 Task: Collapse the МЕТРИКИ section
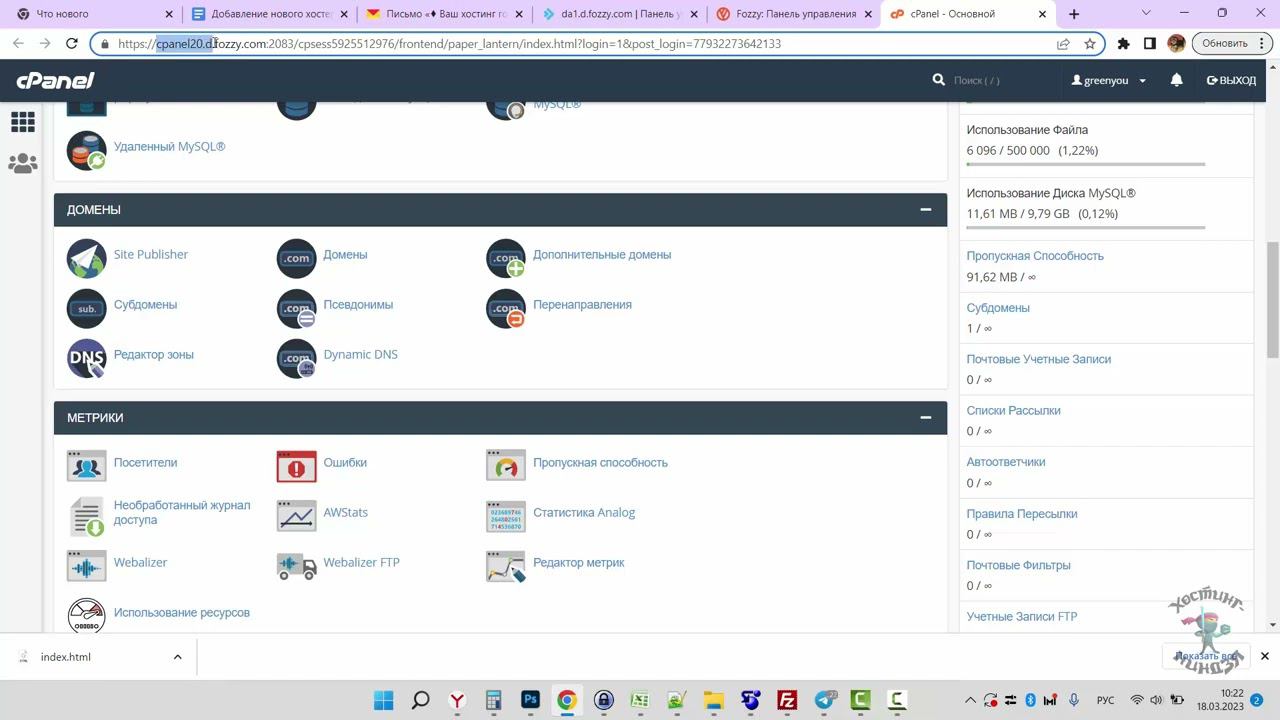point(926,418)
